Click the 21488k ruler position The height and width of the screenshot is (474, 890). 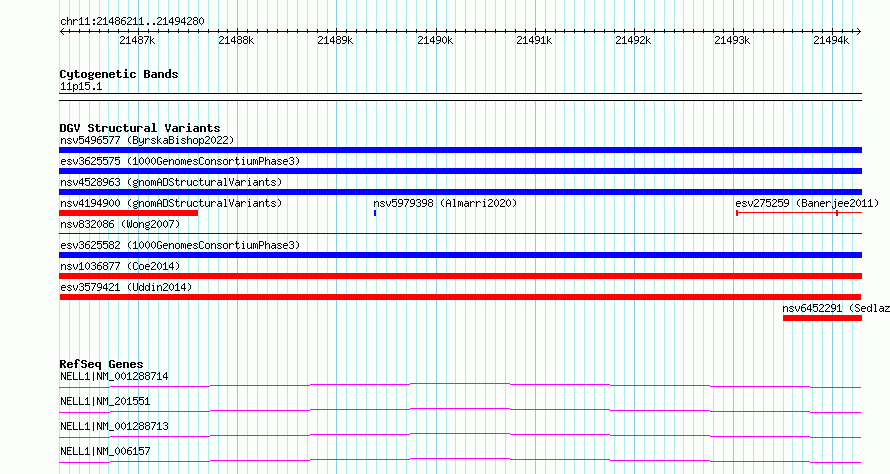[236, 40]
